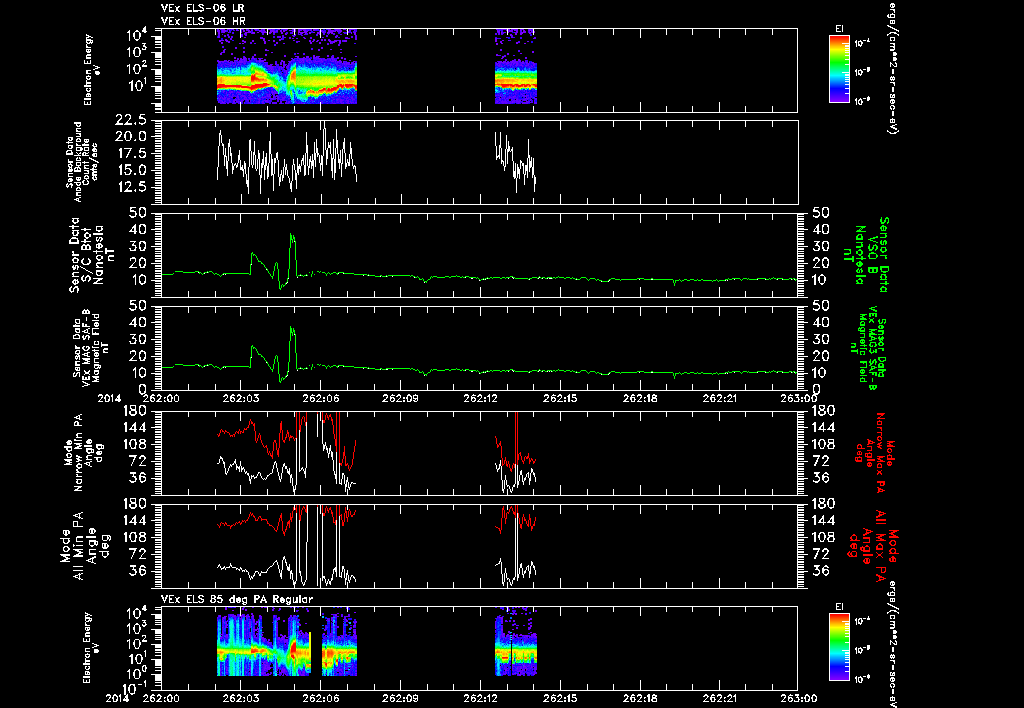This screenshot has width=1024, height=708.
Task: Click the 'El' label above the top color bar
Action: tap(839, 29)
